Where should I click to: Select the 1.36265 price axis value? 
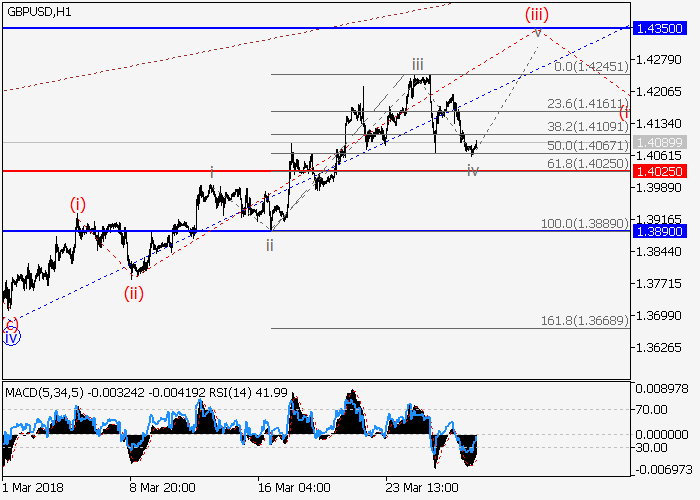click(x=659, y=347)
